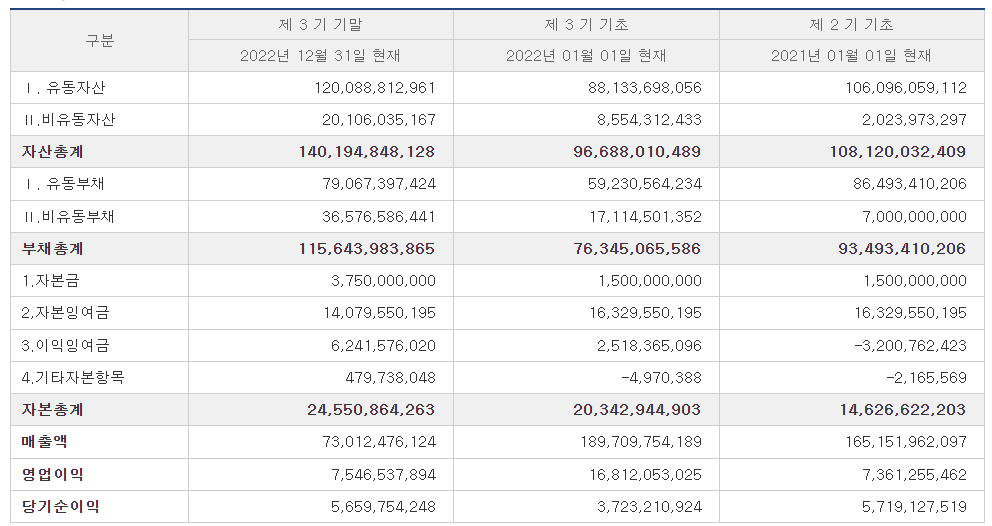Select value 6,241,576,020

383,346
